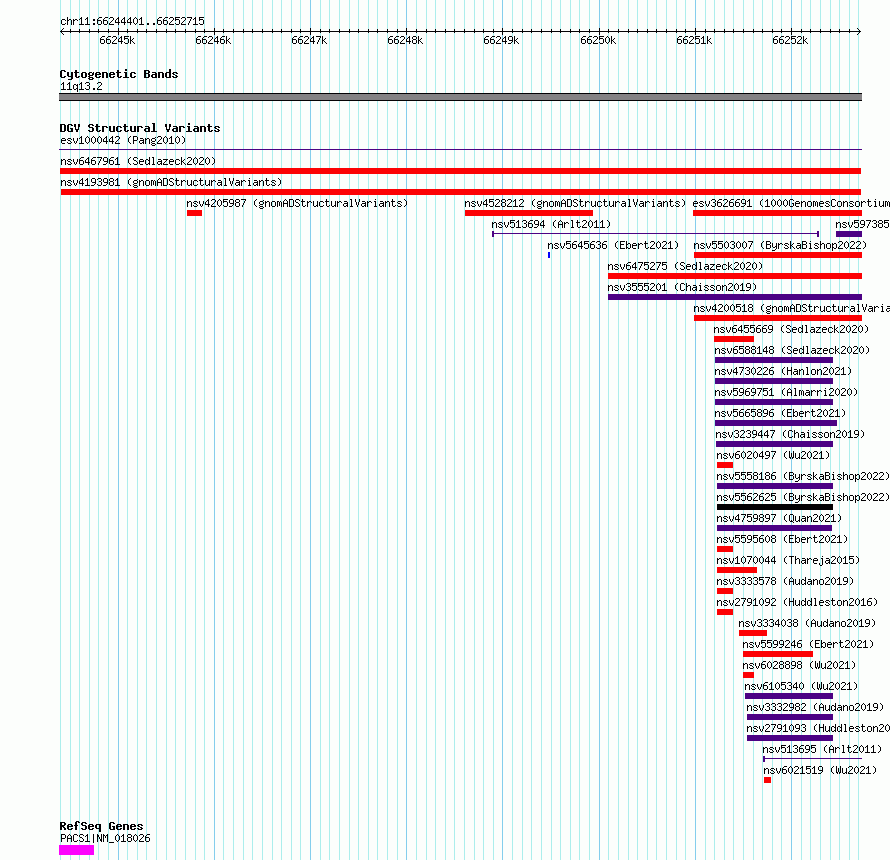Screen dimensions: 890x860
Task: Click the nsv2791092 (Huddleston2016) label
Action: tap(797, 602)
